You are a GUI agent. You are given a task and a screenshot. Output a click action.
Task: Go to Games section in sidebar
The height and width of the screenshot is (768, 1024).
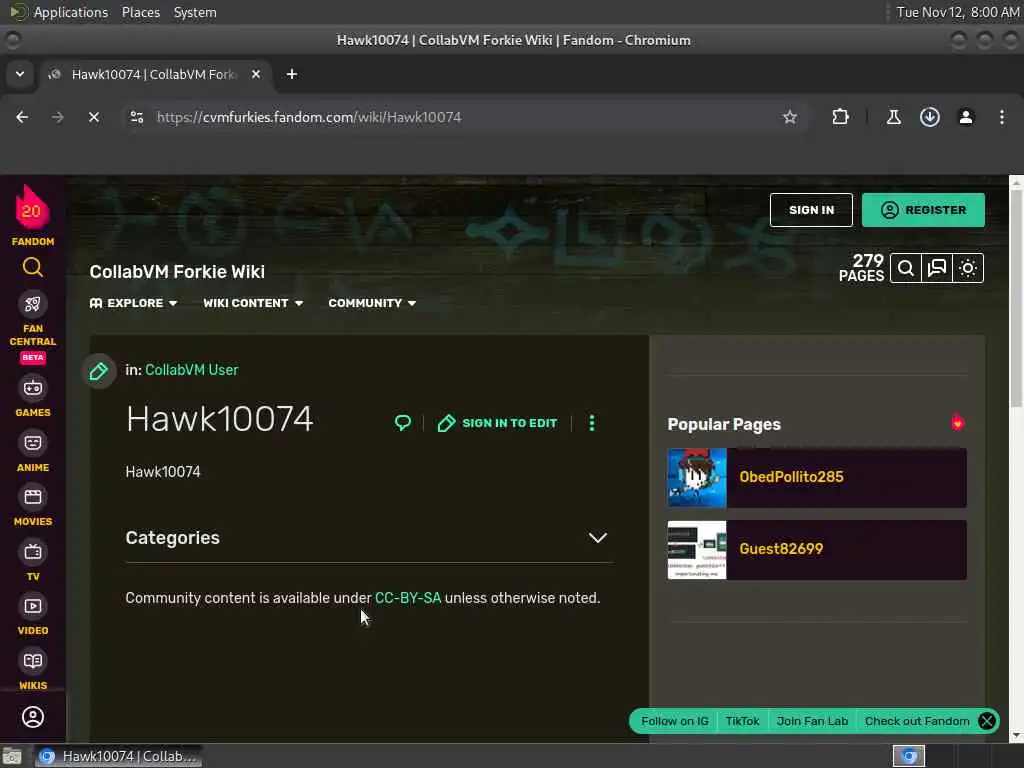33,397
